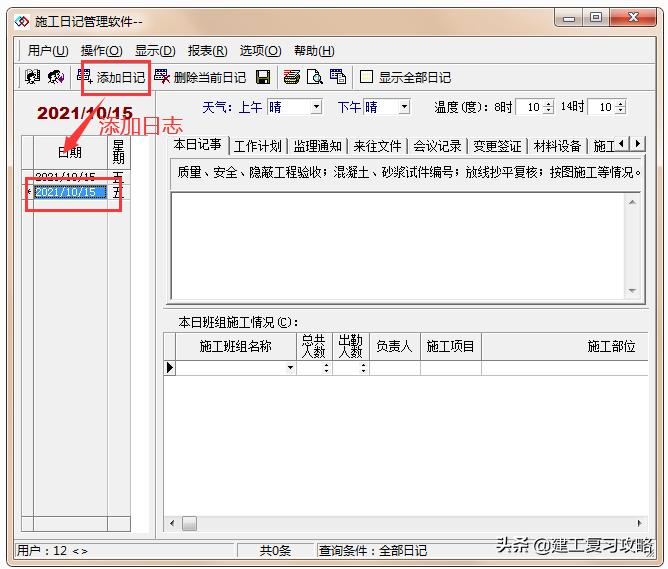The width and height of the screenshot is (668, 569).
Task: Click the crew table row selector arrow
Action: pos(170,368)
